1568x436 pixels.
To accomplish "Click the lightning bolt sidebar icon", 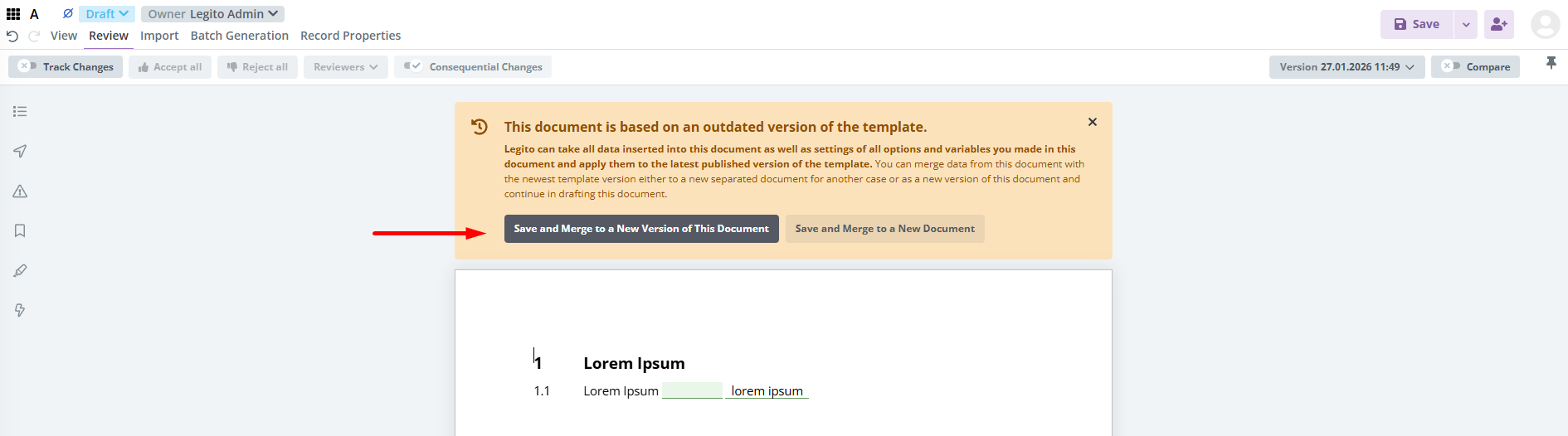I will [20, 310].
